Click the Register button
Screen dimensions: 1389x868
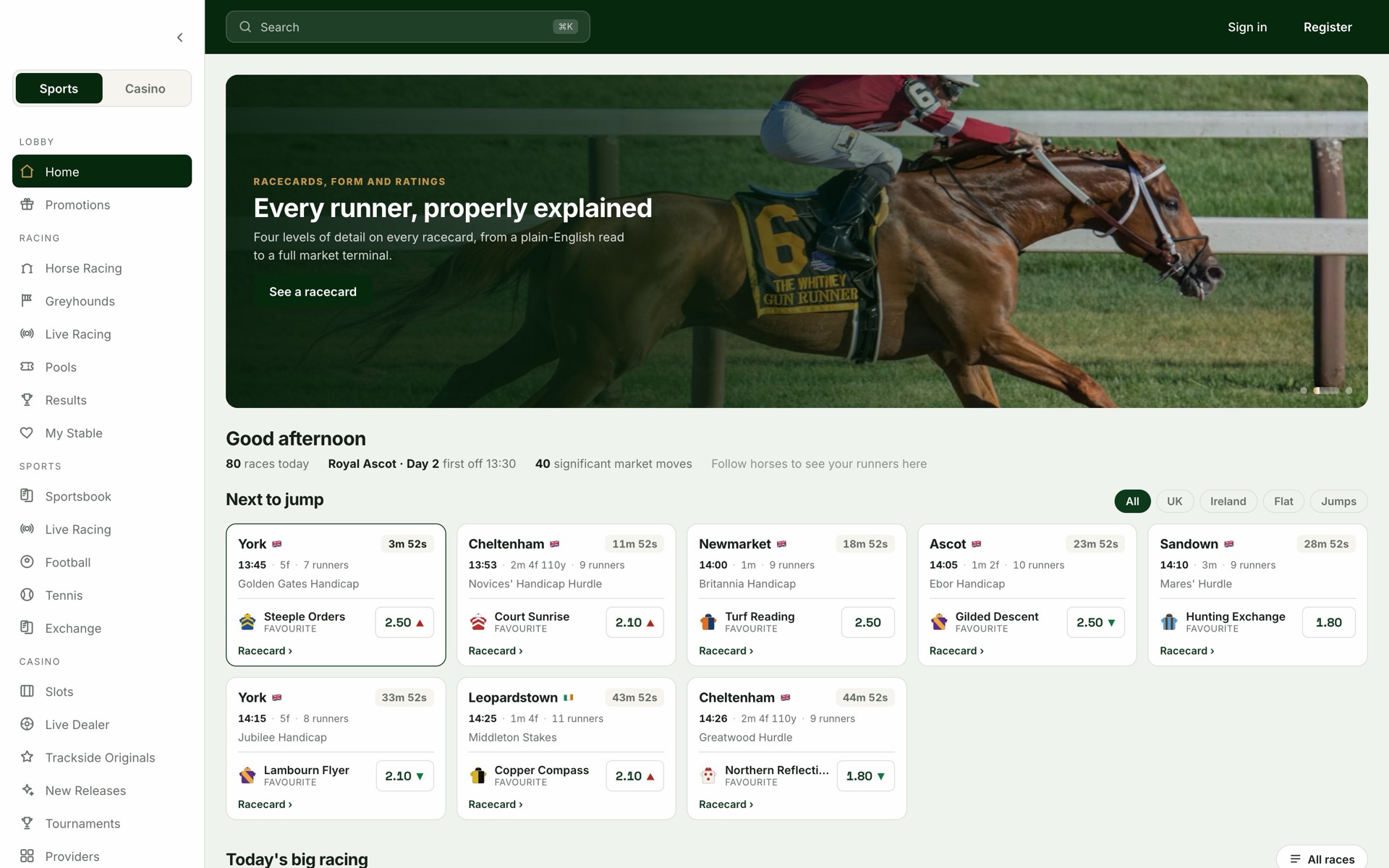pyautogui.click(x=1328, y=27)
